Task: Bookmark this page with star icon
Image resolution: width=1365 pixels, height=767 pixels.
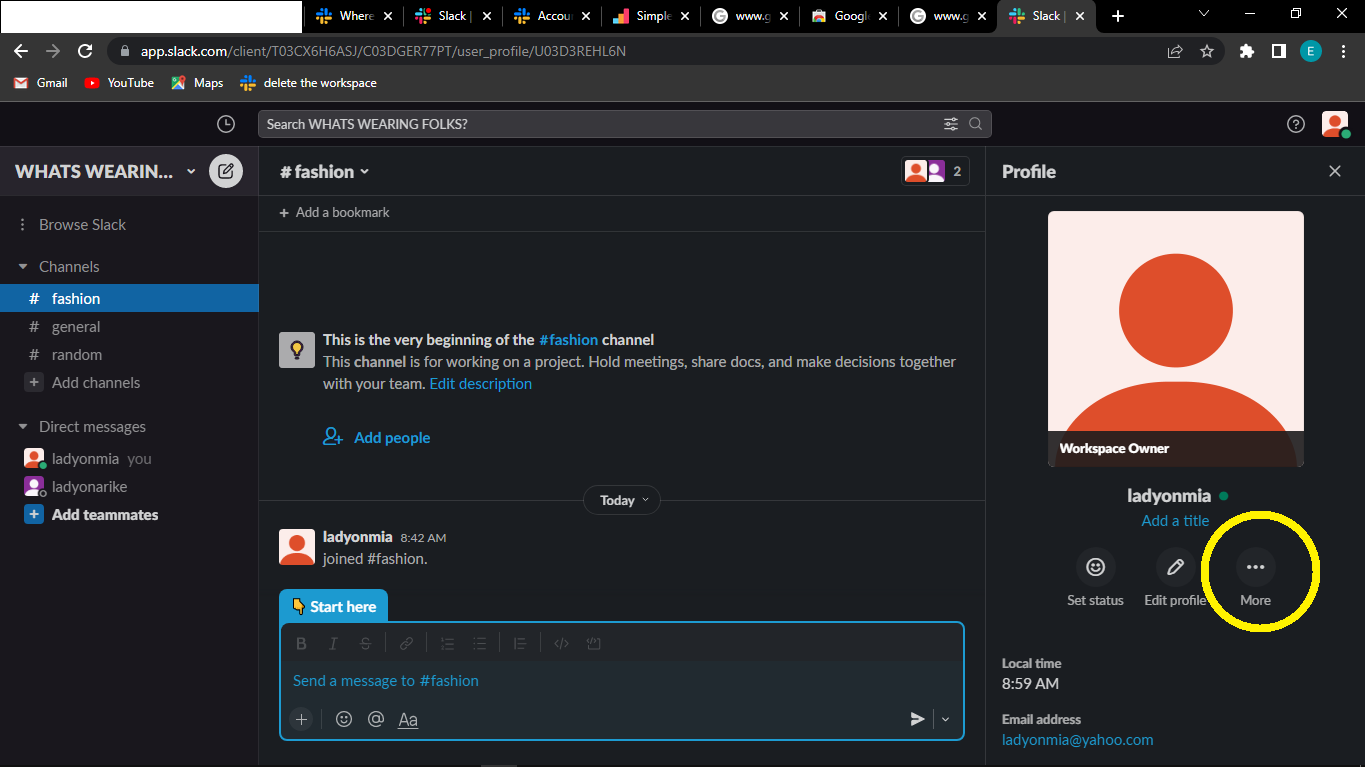Action: (x=1207, y=51)
